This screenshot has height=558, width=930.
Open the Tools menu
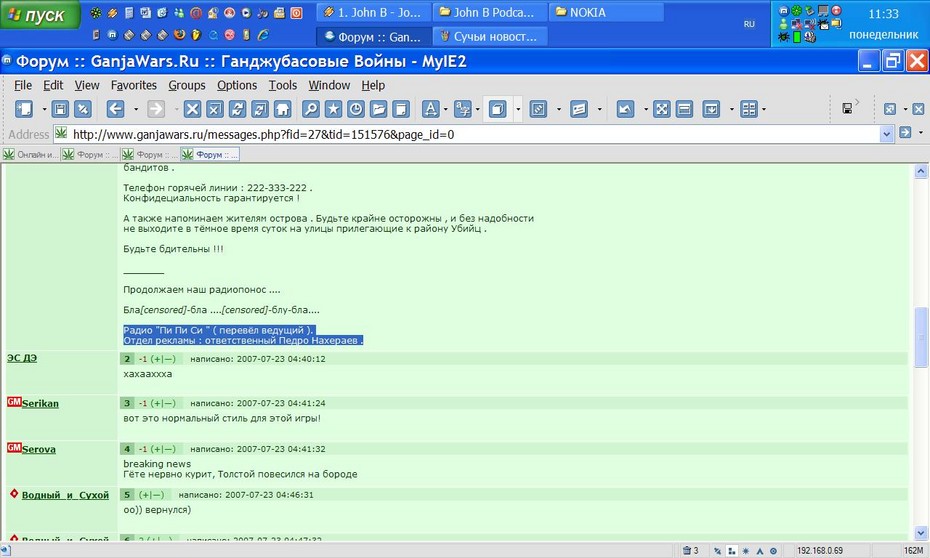tap(282, 85)
